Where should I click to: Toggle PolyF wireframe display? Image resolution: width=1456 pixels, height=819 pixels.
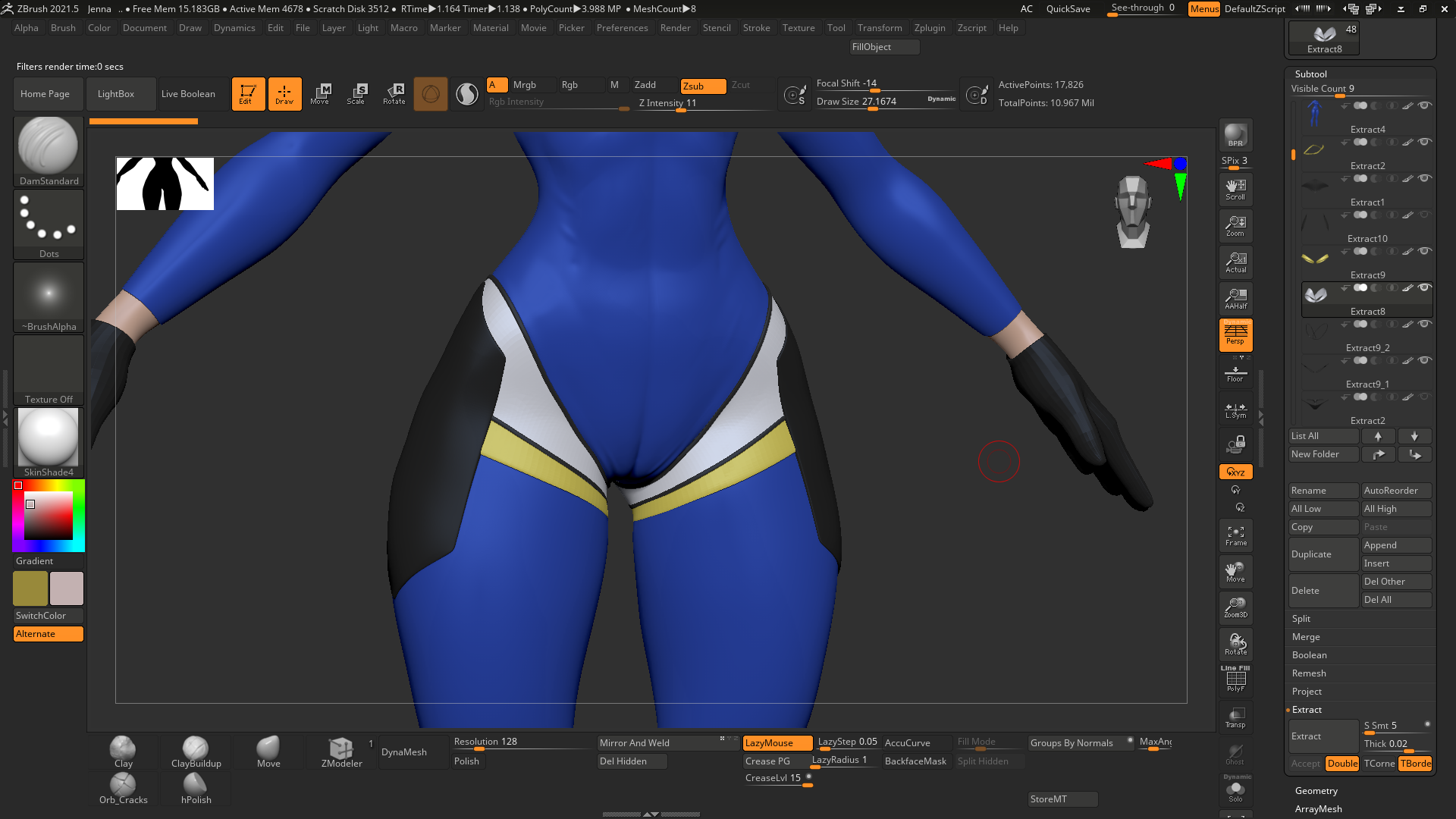pos(1235,679)
